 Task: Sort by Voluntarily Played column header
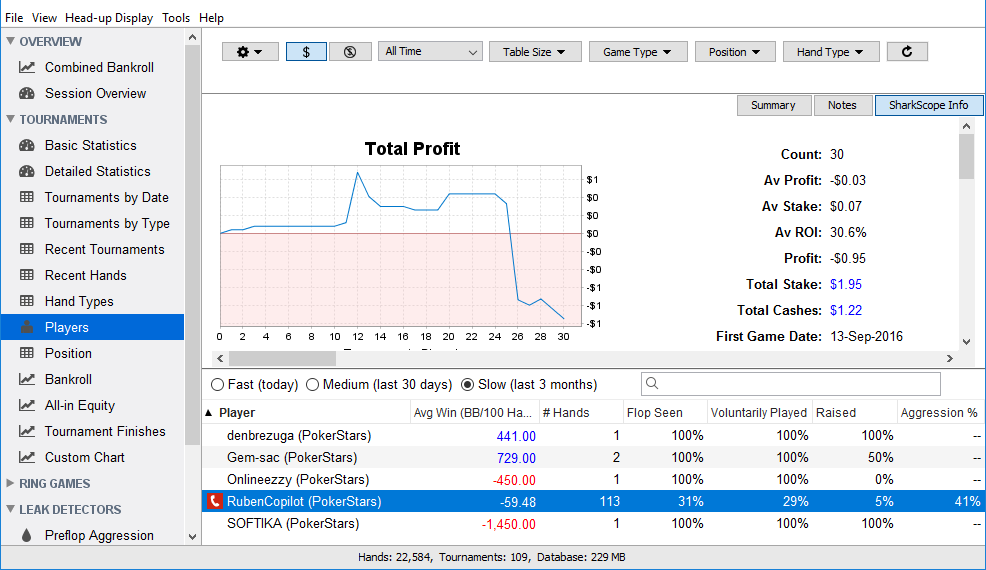click(x=760, y=413)
